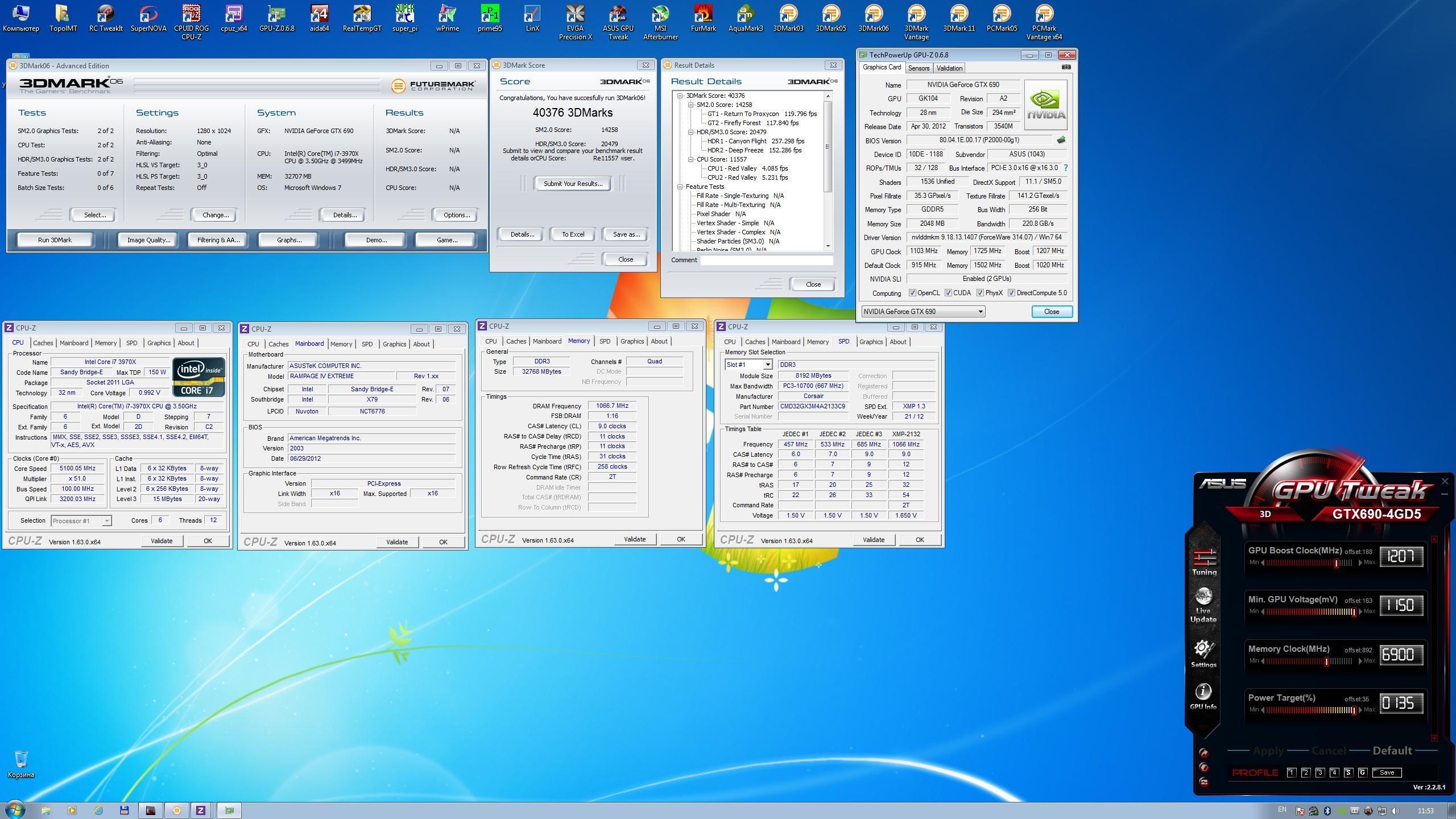The height and width of the screenshot is (819, 1456).
Task: Open the Recycle Bin (Корзина) icon
Action: (x=21, y=764)
